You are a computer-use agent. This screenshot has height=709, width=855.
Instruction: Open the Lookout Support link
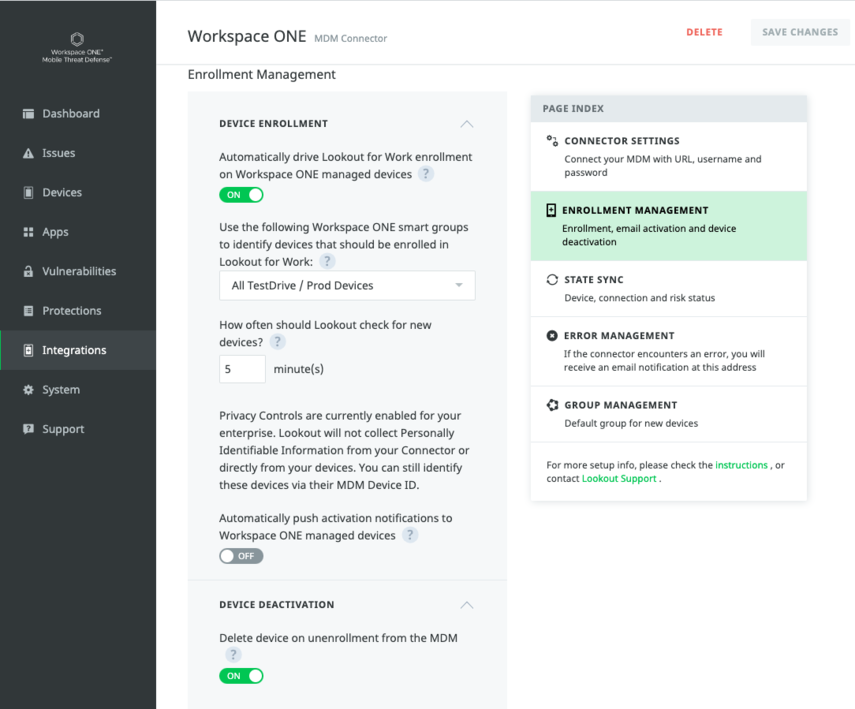point(618,479)
